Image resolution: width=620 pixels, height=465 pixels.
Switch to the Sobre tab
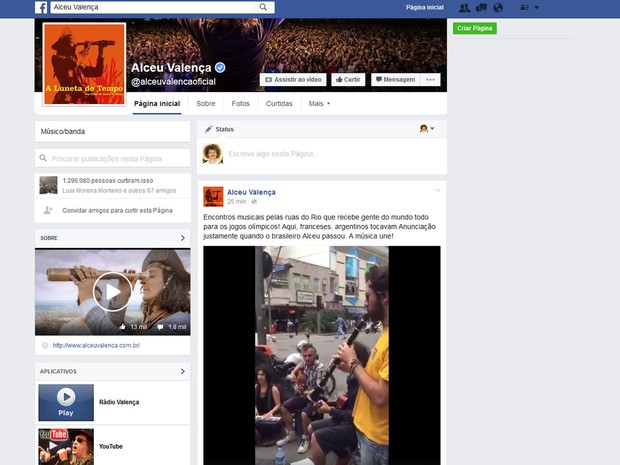pos(206,104)
